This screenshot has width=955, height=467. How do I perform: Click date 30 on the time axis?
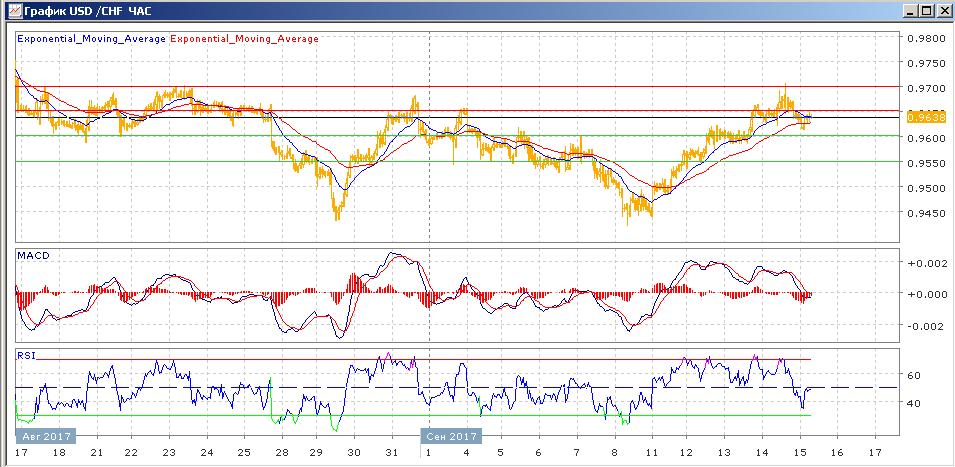point(354,453)
